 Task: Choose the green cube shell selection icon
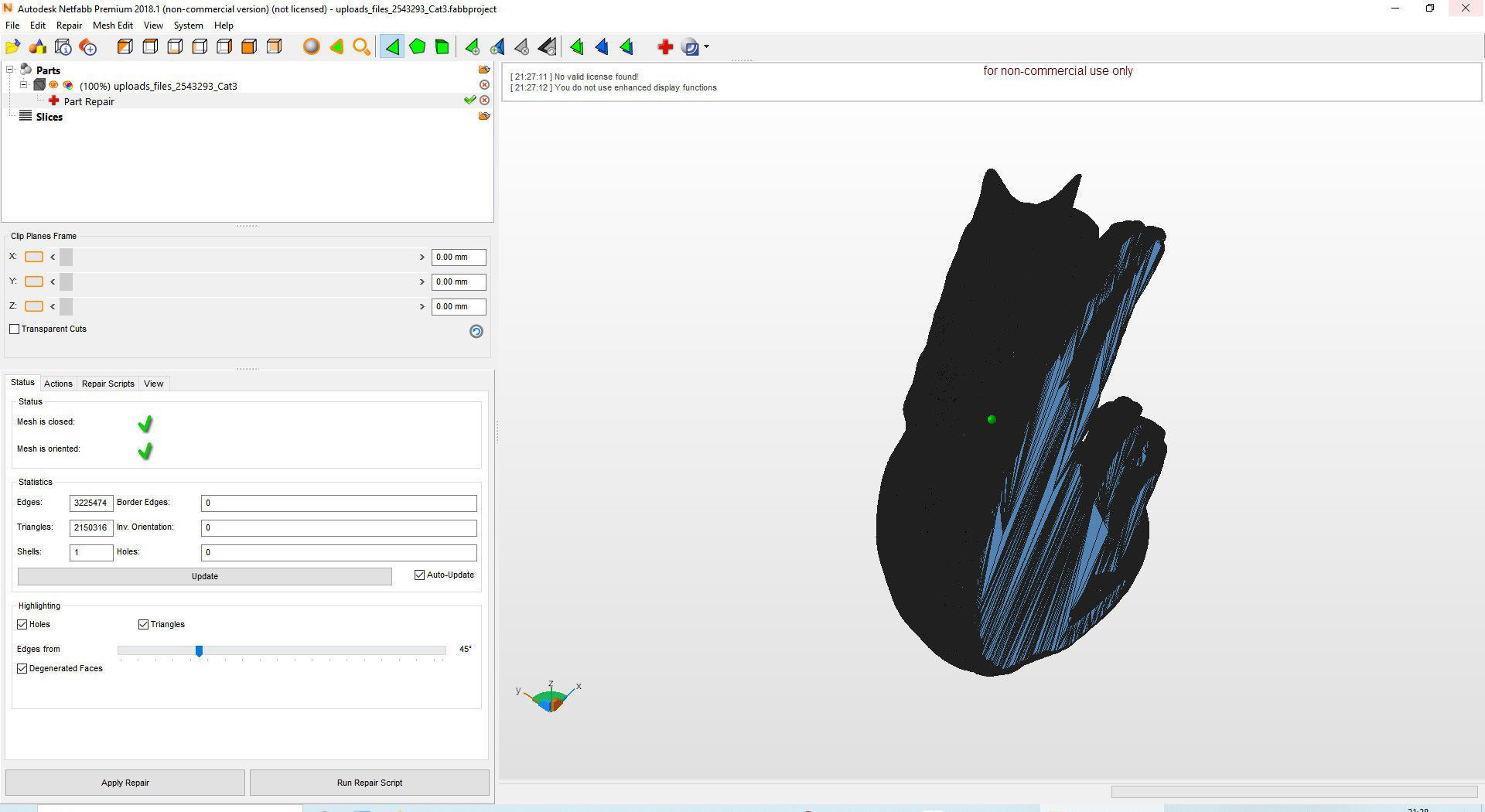(442, 47)
